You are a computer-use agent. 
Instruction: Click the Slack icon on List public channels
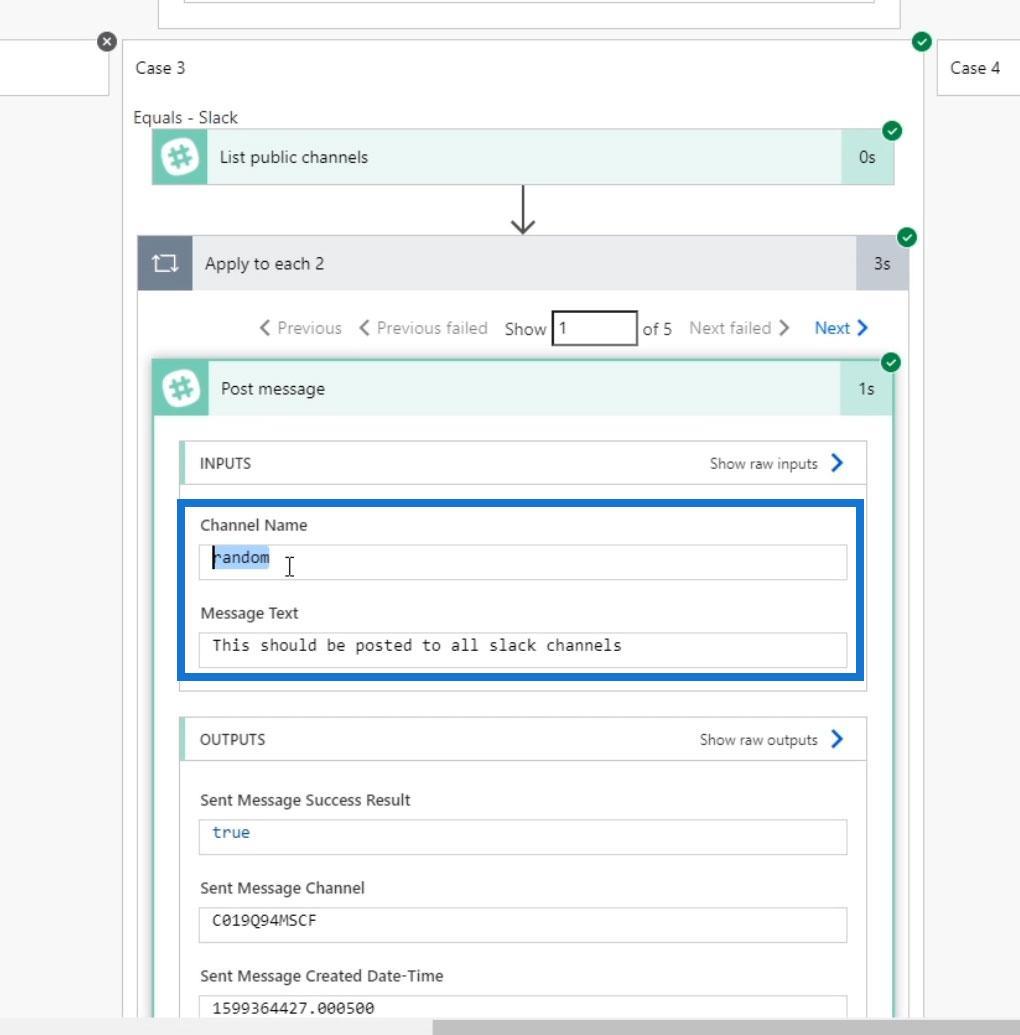click(x=180, y=157)
